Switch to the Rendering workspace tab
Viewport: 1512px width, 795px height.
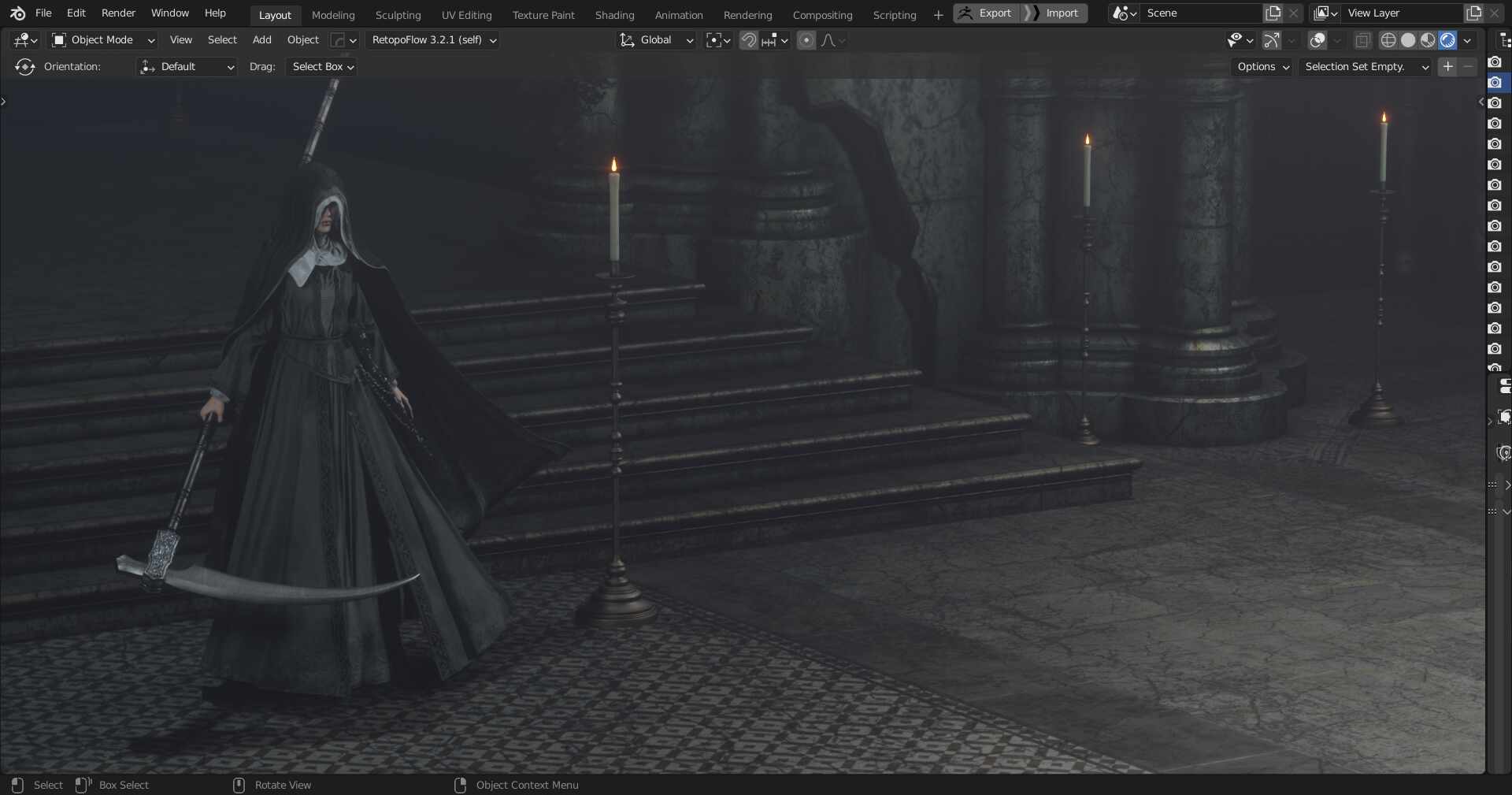click(748, 15)
